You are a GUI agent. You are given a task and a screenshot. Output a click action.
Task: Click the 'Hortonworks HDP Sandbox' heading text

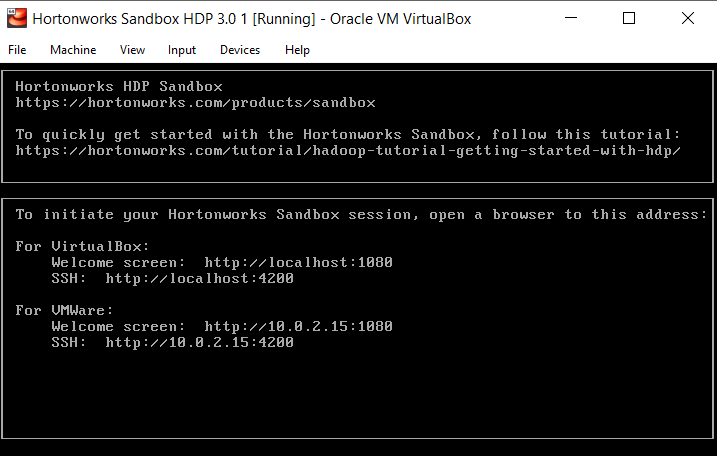click(x=119, y=86)
